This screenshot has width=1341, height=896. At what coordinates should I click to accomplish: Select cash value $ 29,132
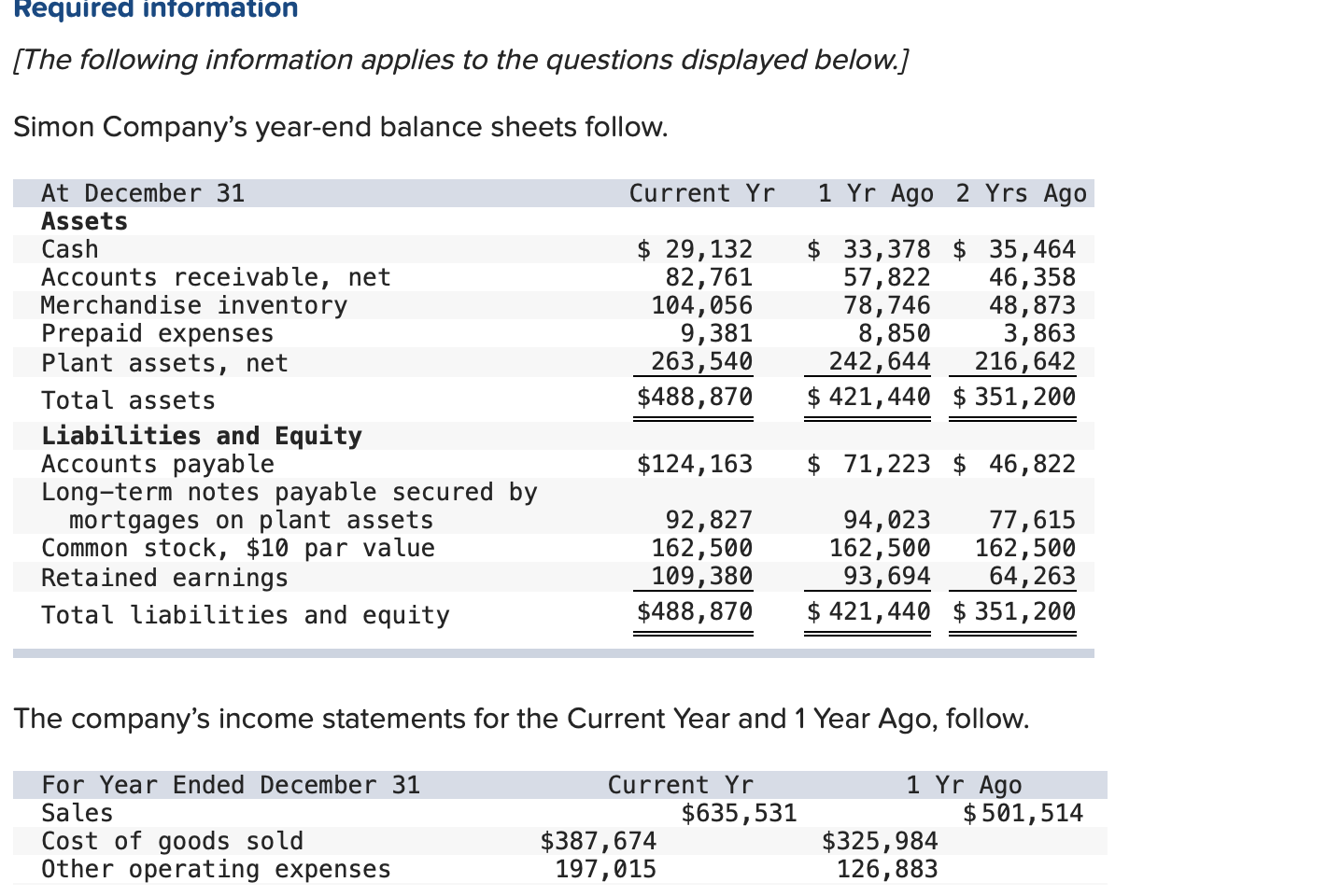point(695,249)
